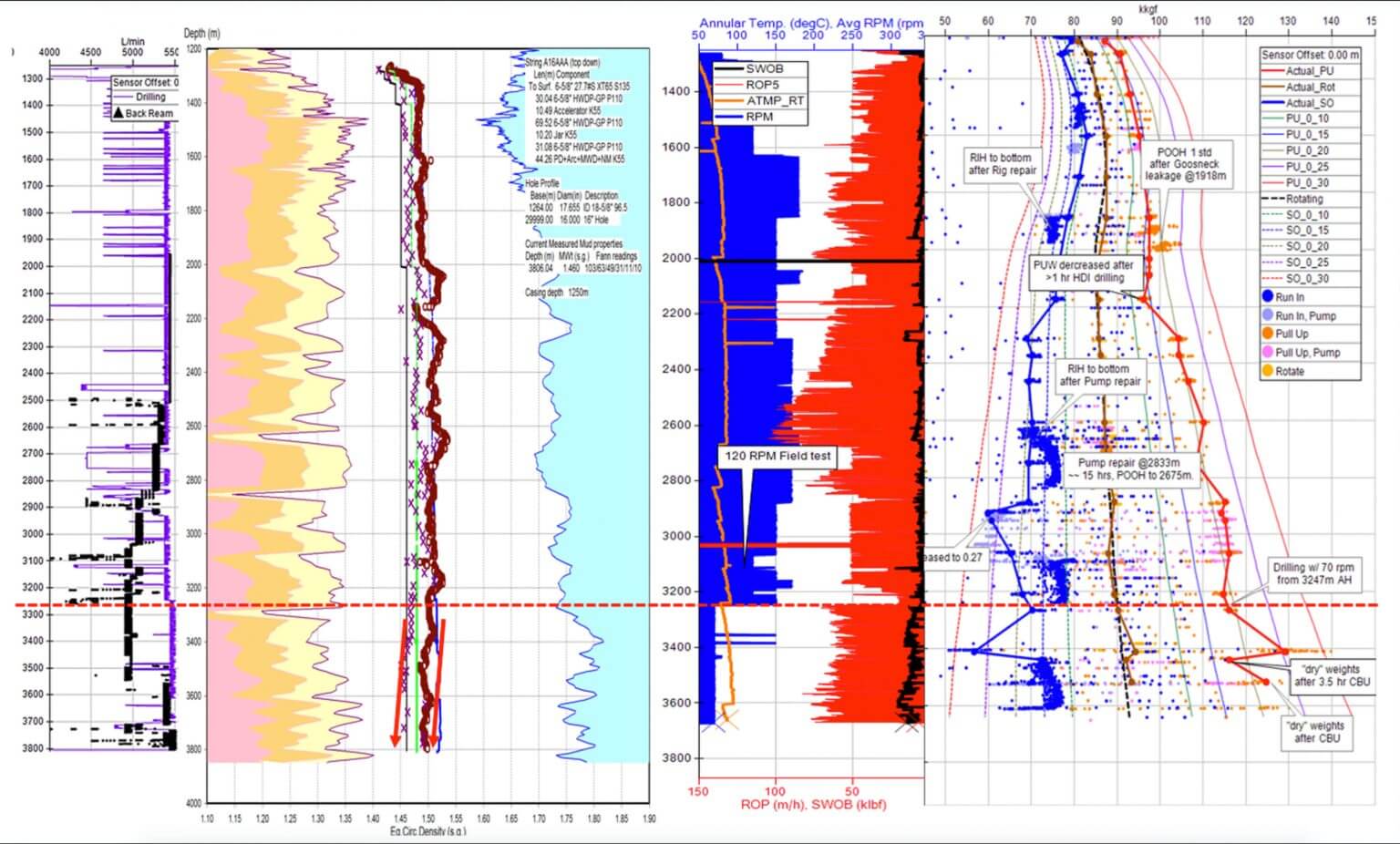1400x844 pixels.
Task: Select the SWOB legend entry
Action: pyautogui.click(x=749, y=68)
